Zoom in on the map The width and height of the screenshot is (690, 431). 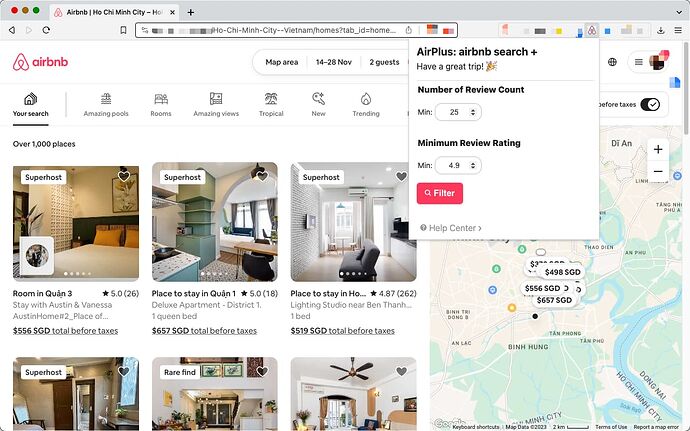click(658, 149)
